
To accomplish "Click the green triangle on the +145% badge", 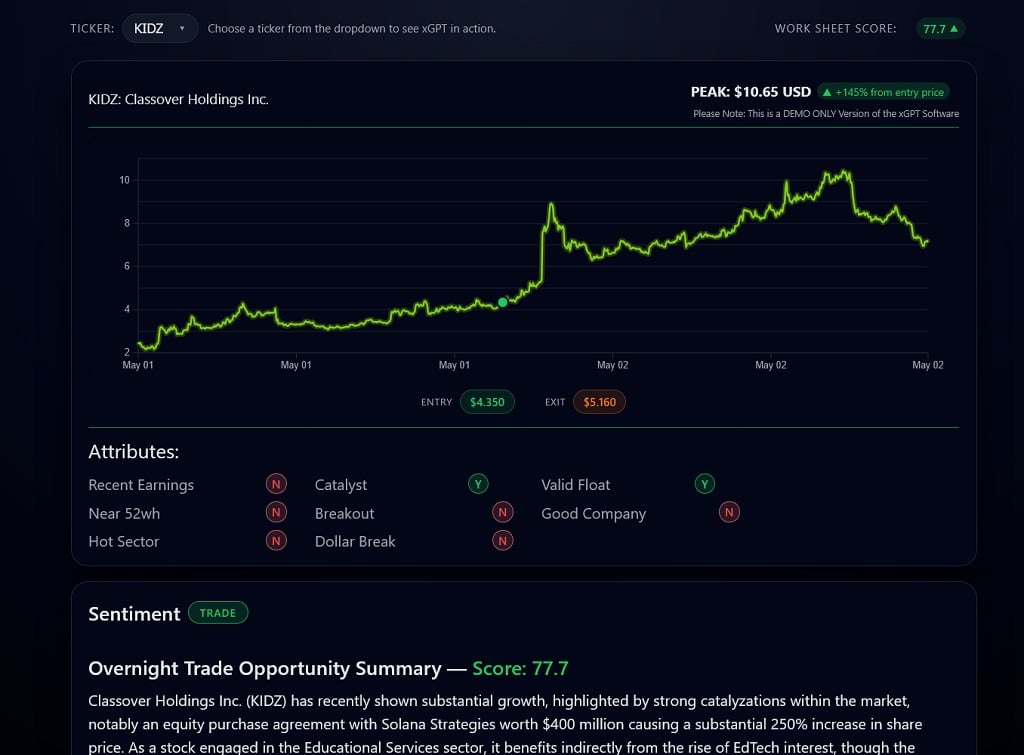I will pos(828,91).
